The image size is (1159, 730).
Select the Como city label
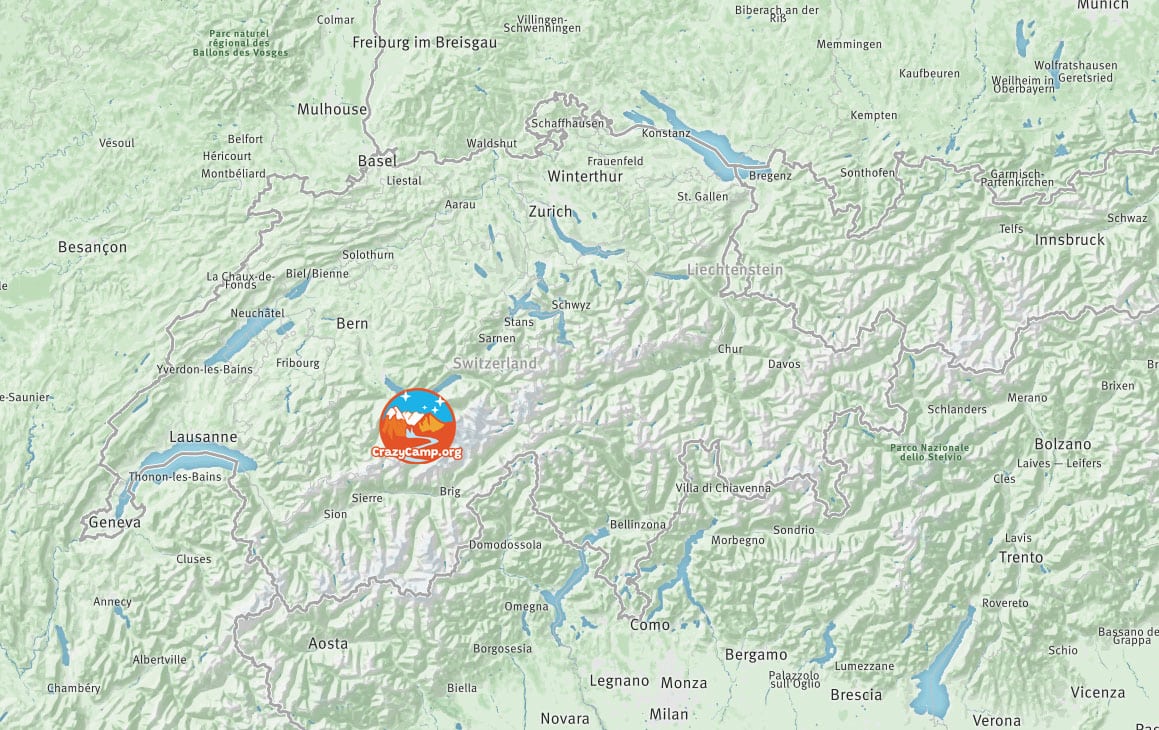click(650, 625)
